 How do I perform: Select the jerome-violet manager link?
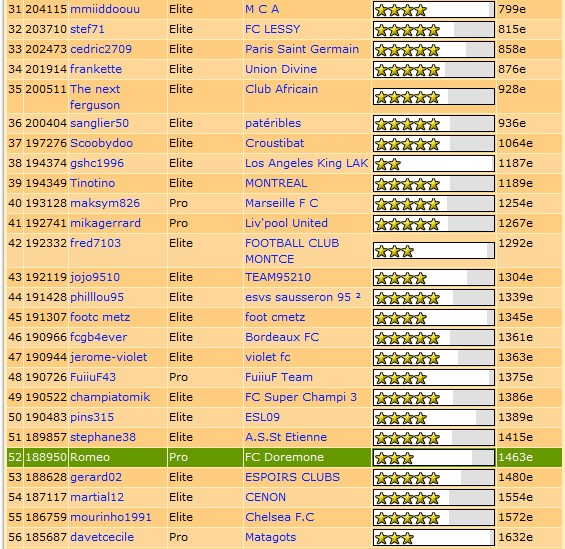coord(108,357)
